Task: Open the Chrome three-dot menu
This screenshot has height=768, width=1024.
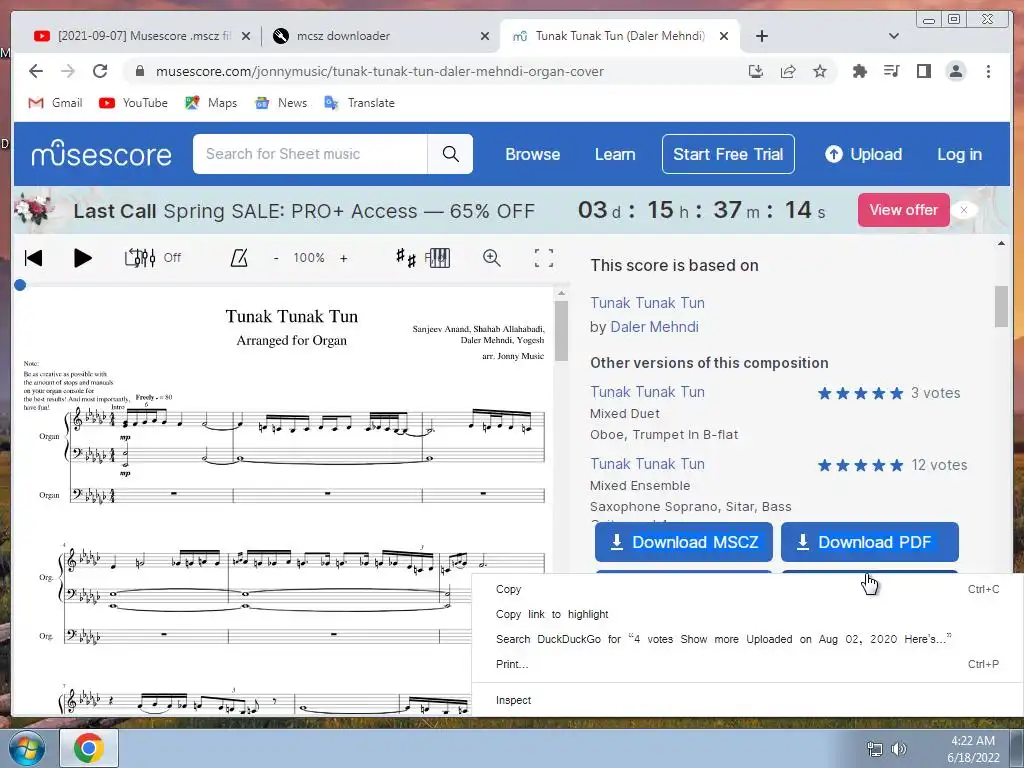Action: pyautogui.click(x=988, y=71)
